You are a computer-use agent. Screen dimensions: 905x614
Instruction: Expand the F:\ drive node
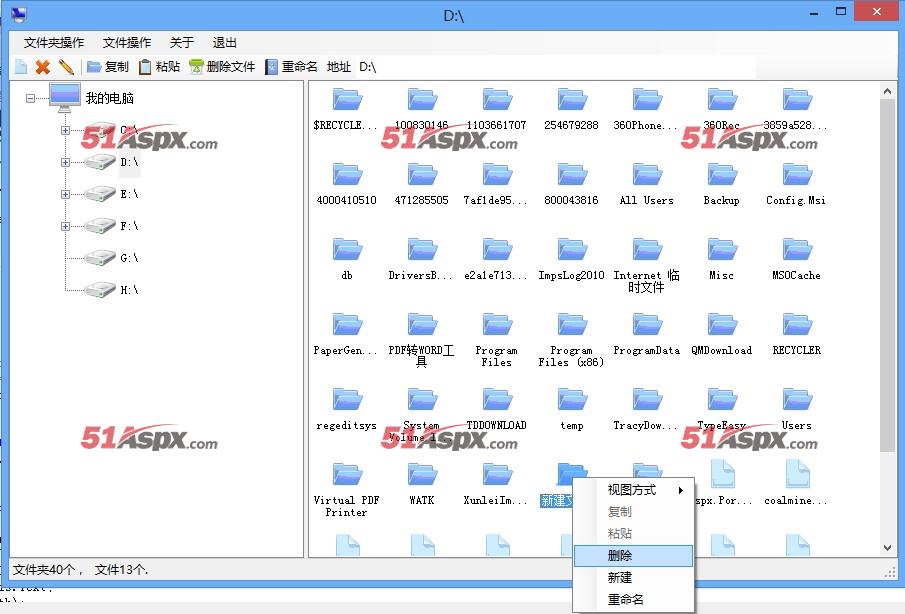point(65,226)
